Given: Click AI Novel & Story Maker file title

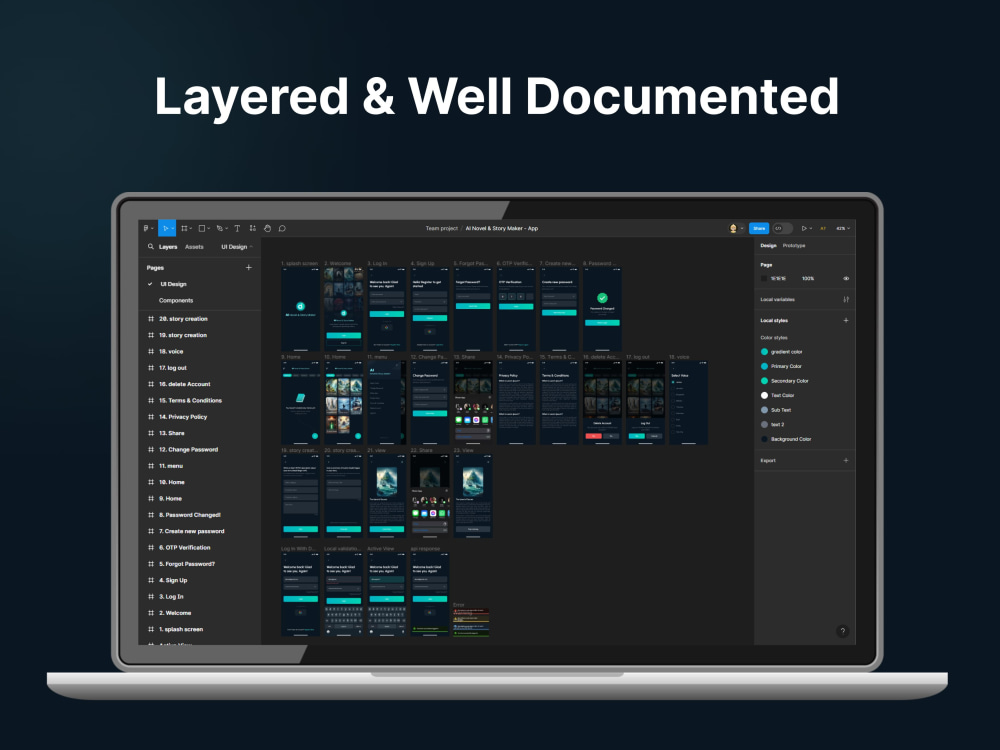Looking at the screenshot, I should point(502,228).
